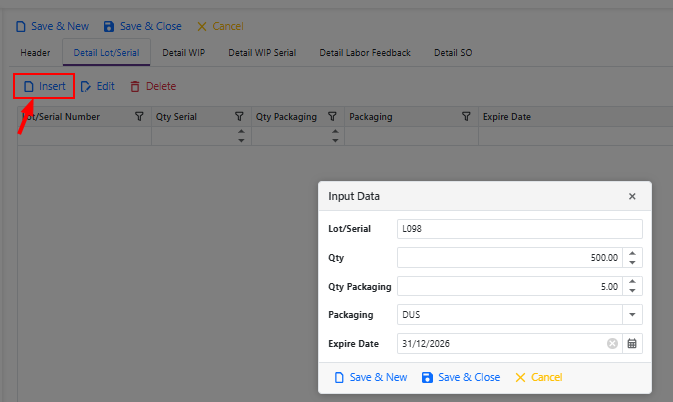Click dialog Save & New button
The image size is (673, 402).
click(x=371, y=377)
